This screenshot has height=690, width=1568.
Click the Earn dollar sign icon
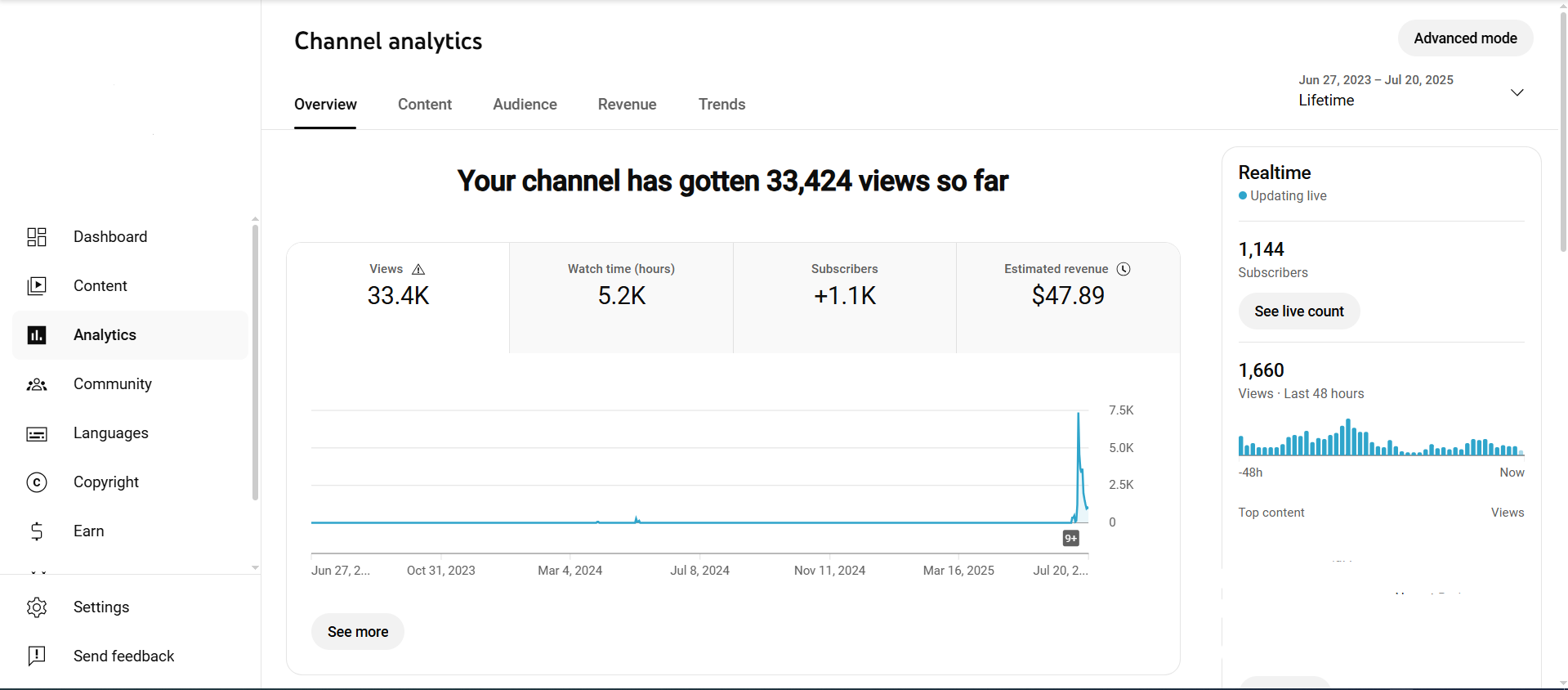pos(37,531)
